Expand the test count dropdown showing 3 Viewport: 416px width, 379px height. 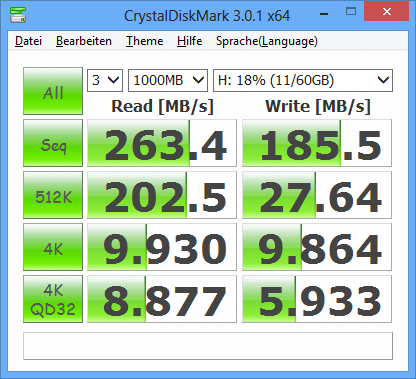(105, 80)
